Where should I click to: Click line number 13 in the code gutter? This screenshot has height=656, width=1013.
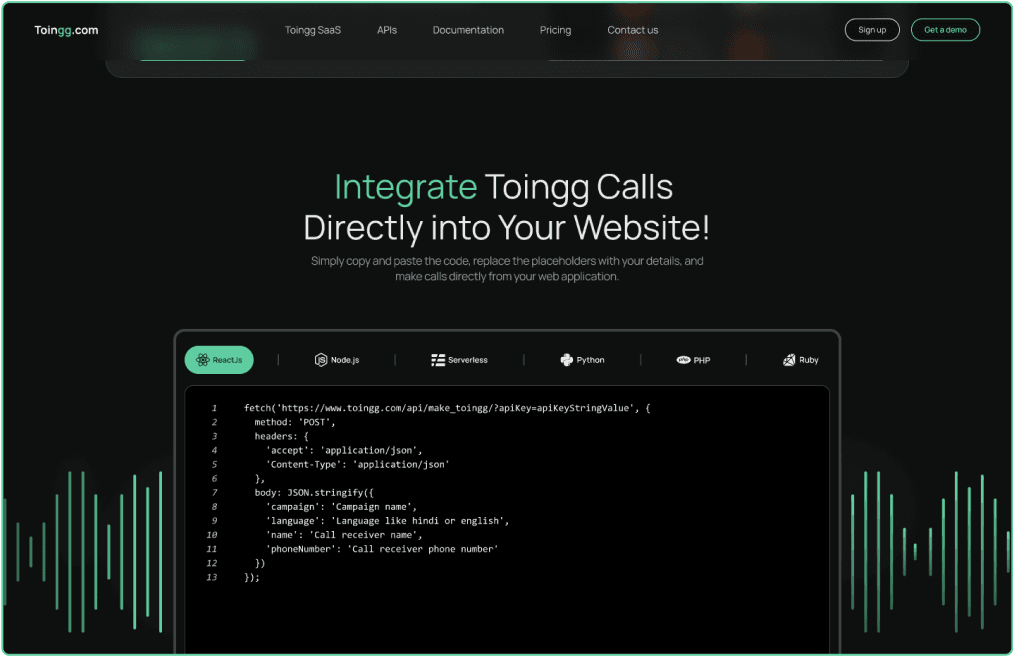point(211,577)
